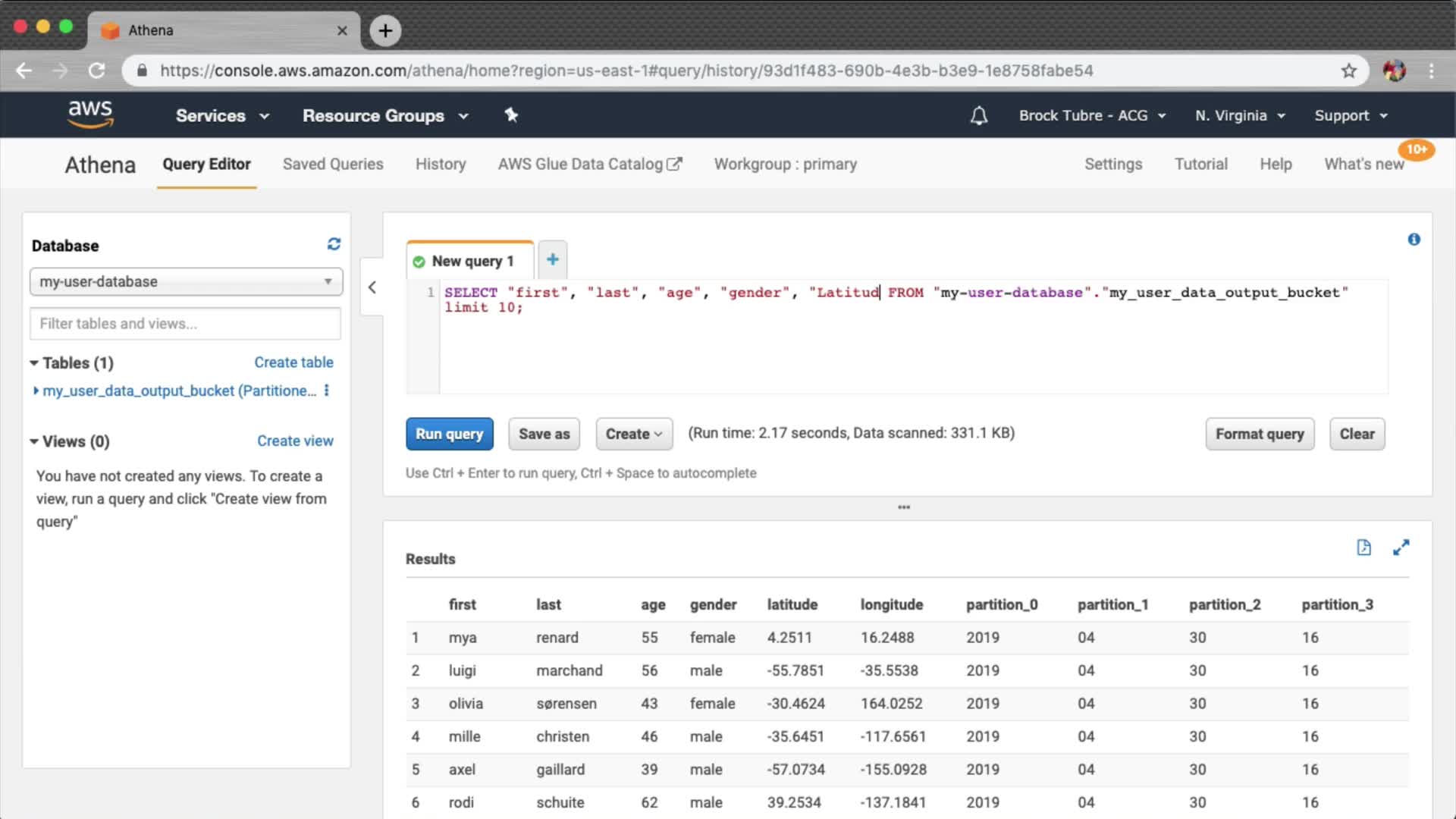This screenshot has width=1456, height=819.
Task: Download results file icon
Action: point(1363,548)
